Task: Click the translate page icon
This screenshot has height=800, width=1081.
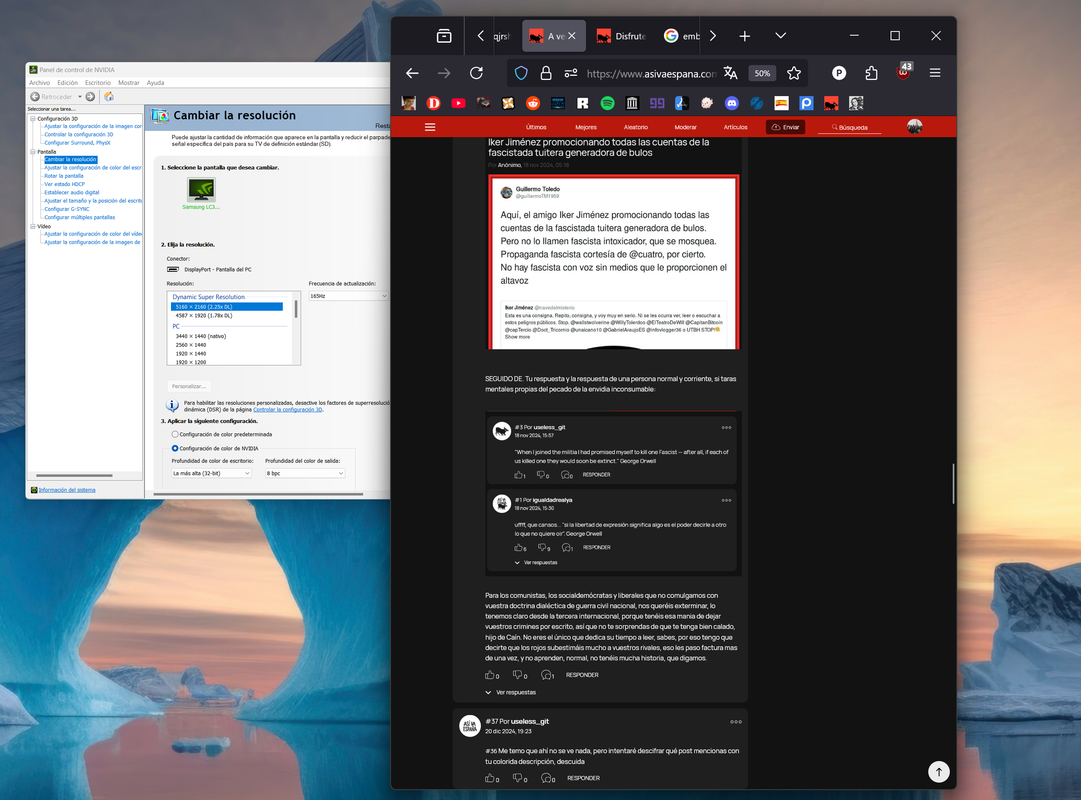Action: [731, 73]
